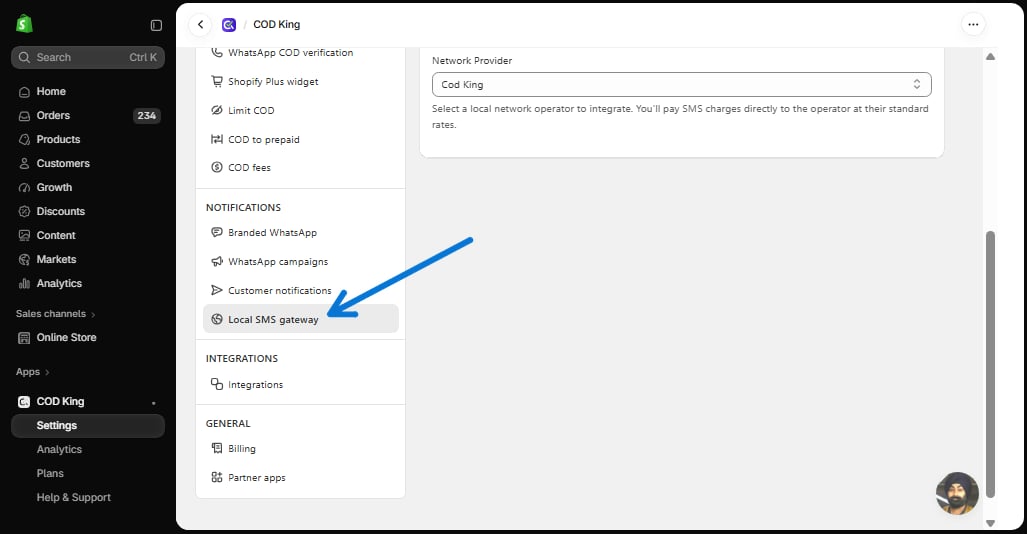
Task: Go to the Content section
Action: pyautogui.click(x=56, y=235)
